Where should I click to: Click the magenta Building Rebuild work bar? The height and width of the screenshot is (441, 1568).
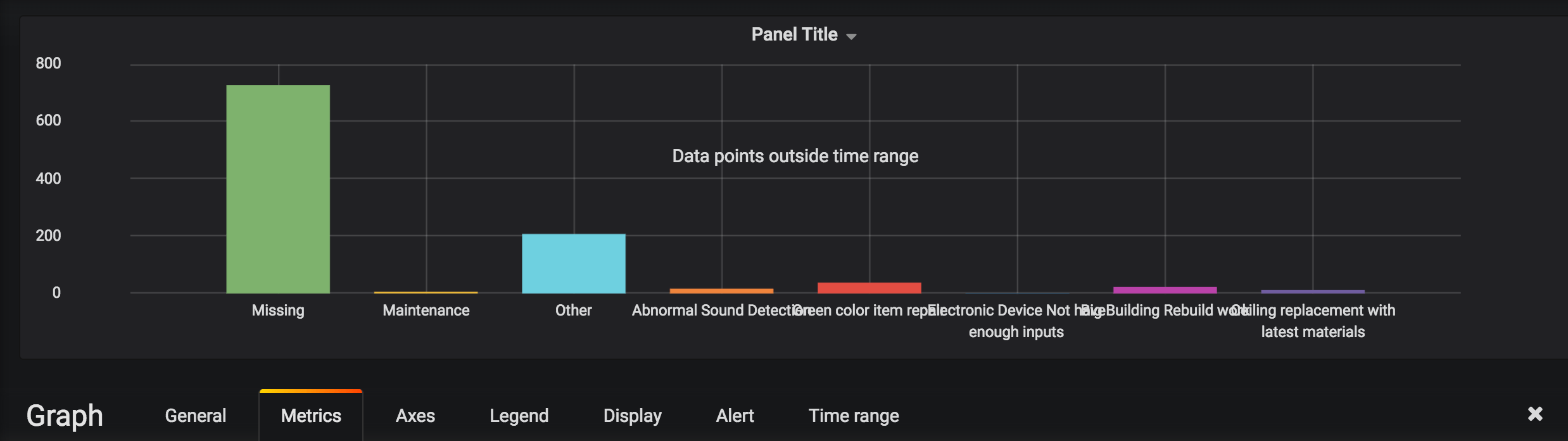point(1165,290)
